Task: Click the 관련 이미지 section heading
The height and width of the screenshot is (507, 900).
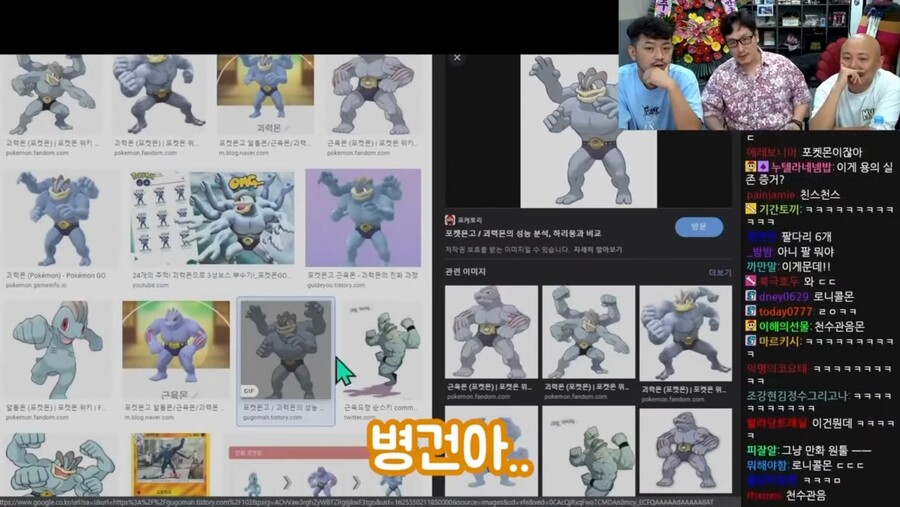Action: coord(465,272)
